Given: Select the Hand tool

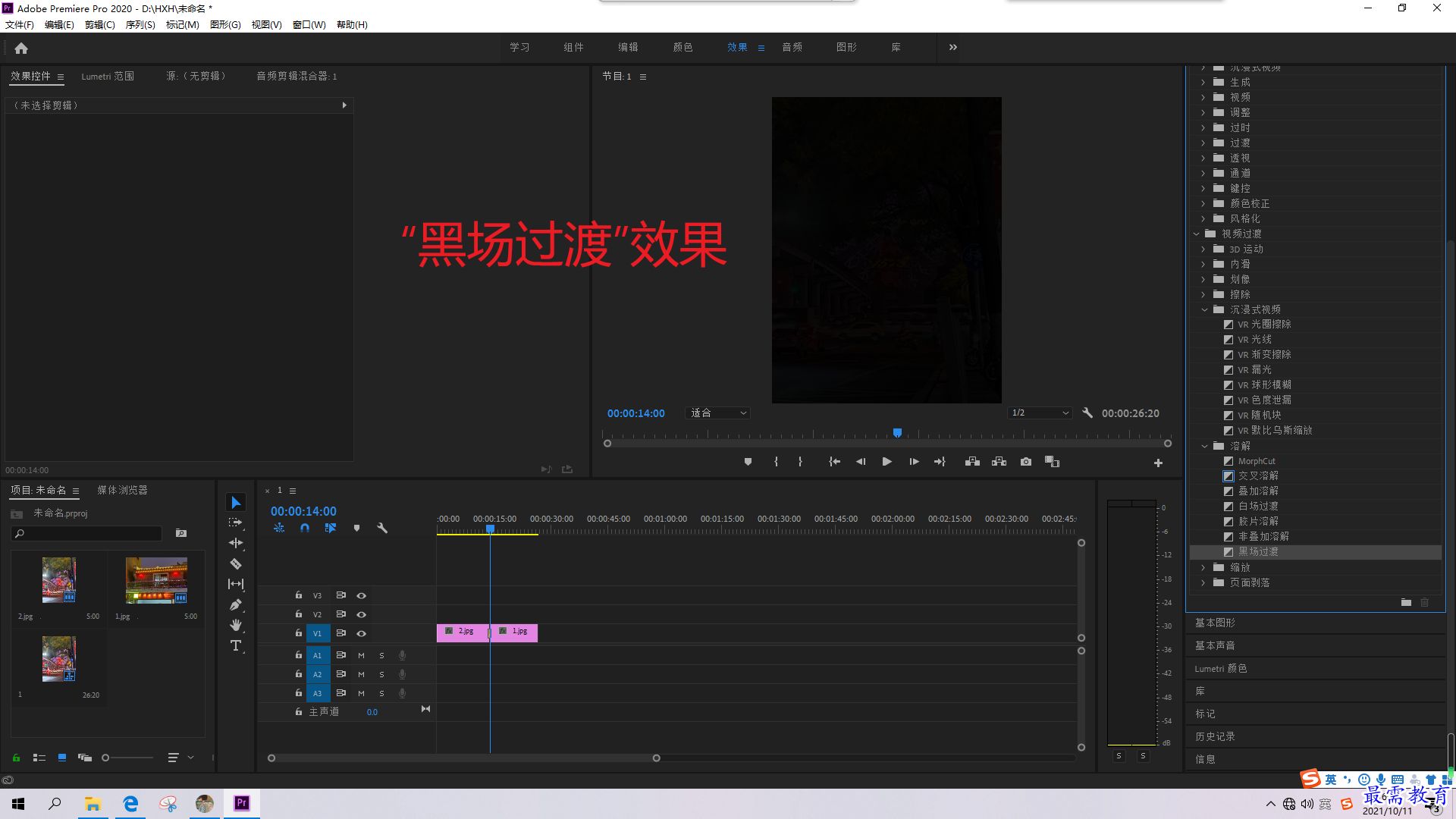Looking at the screenshot, I should (235, 625).
